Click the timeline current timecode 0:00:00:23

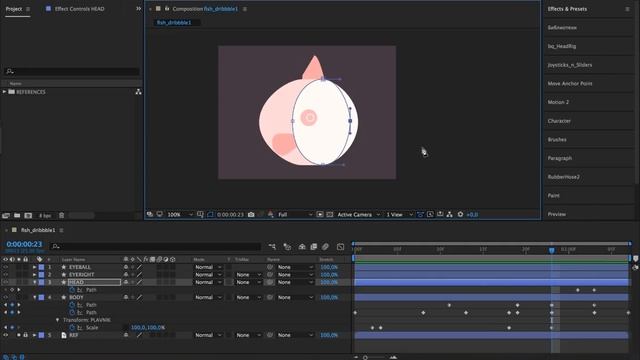coord(24,244)
